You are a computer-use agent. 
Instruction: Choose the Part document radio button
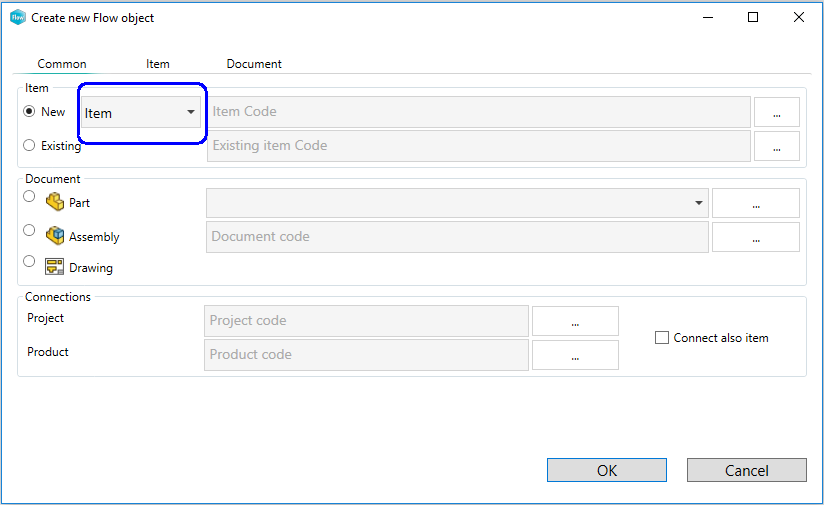pos(29,197)
